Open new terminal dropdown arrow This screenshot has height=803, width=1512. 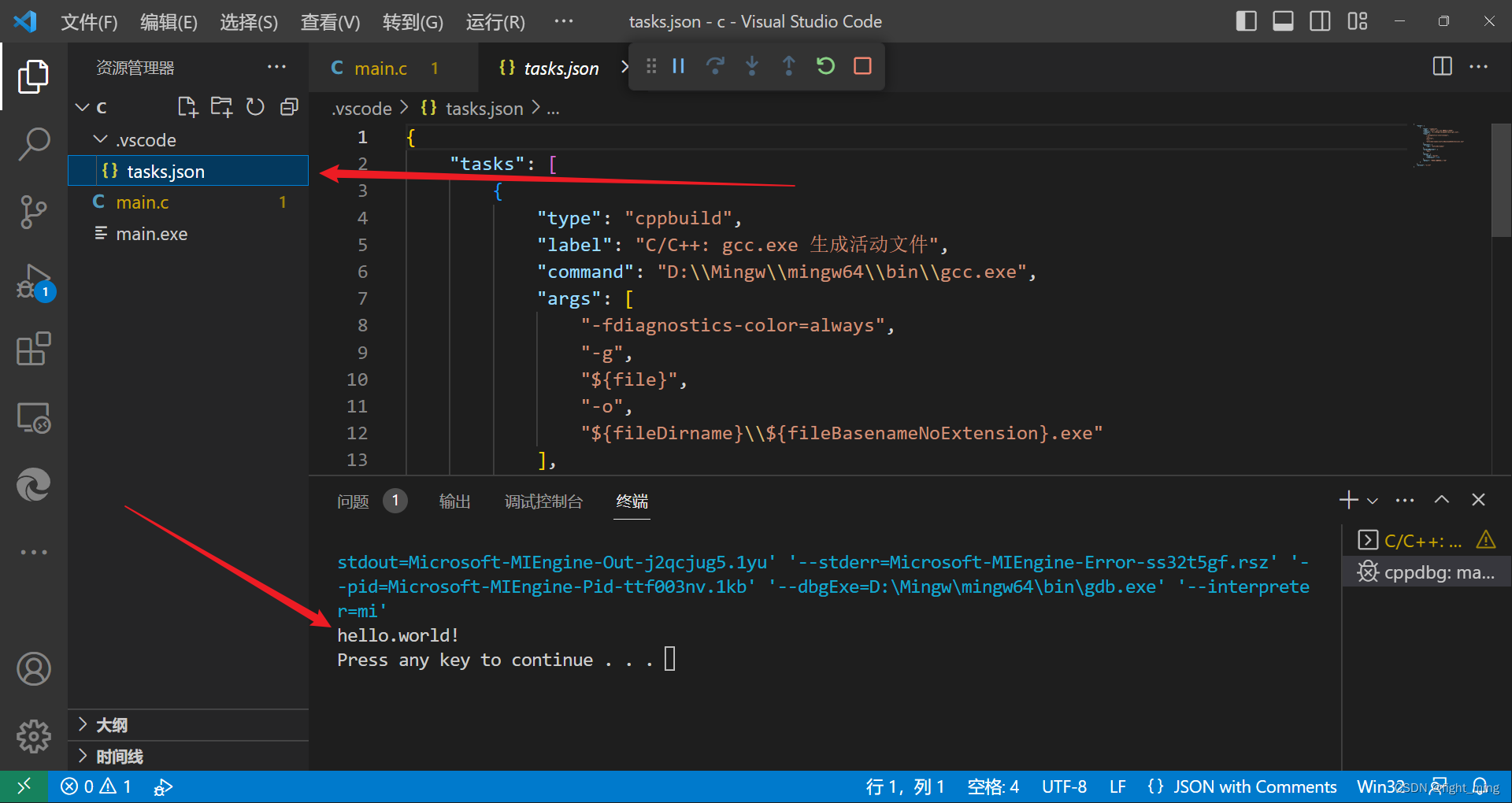point(1373,501)
